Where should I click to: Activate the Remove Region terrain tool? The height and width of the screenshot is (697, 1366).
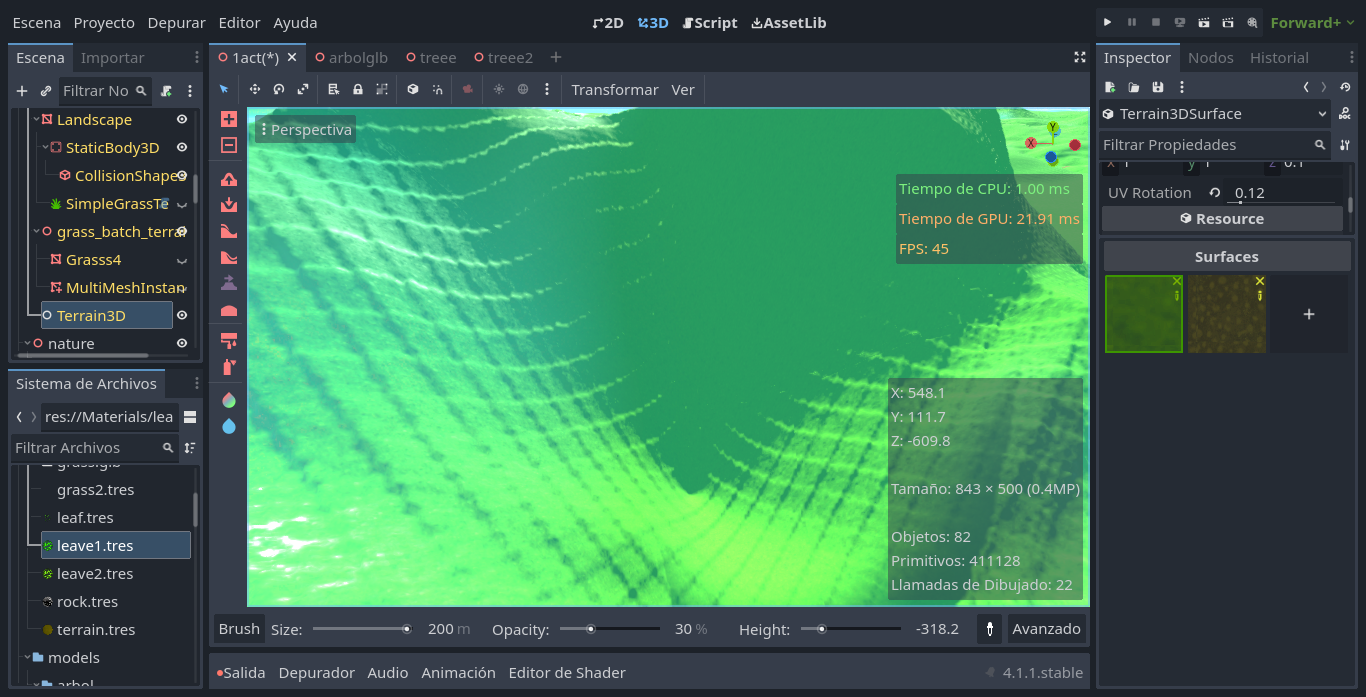[227, 145]
